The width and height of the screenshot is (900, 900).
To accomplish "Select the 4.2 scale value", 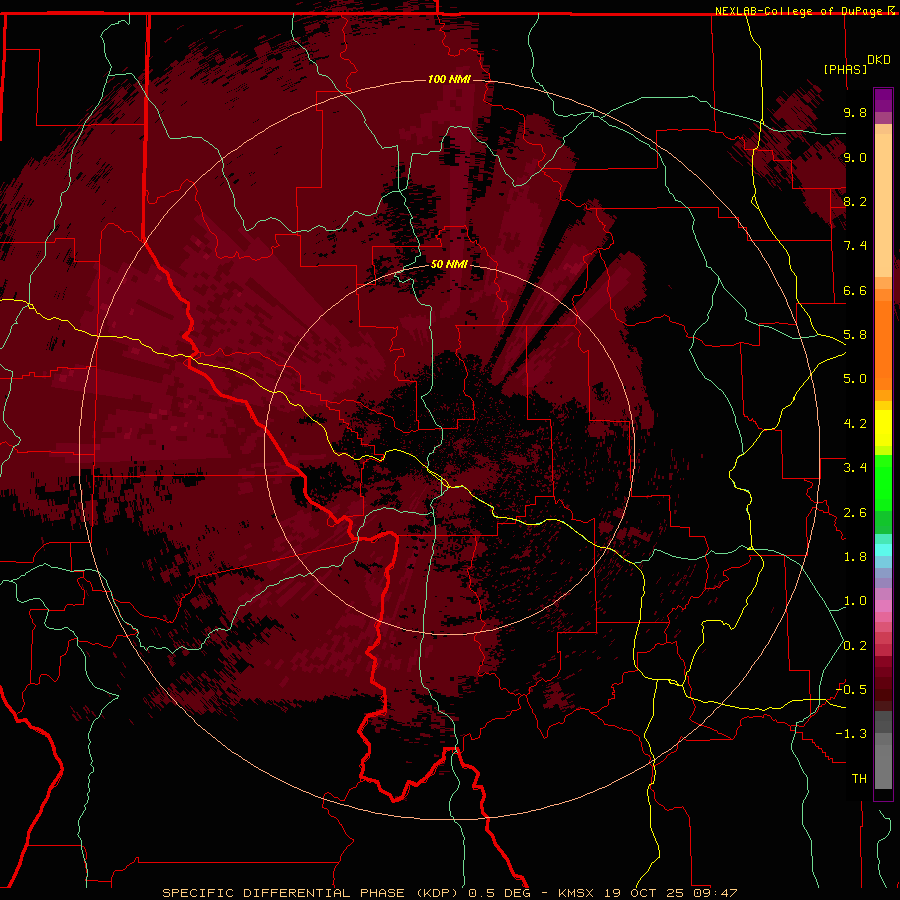I will (x=855, y=424).
